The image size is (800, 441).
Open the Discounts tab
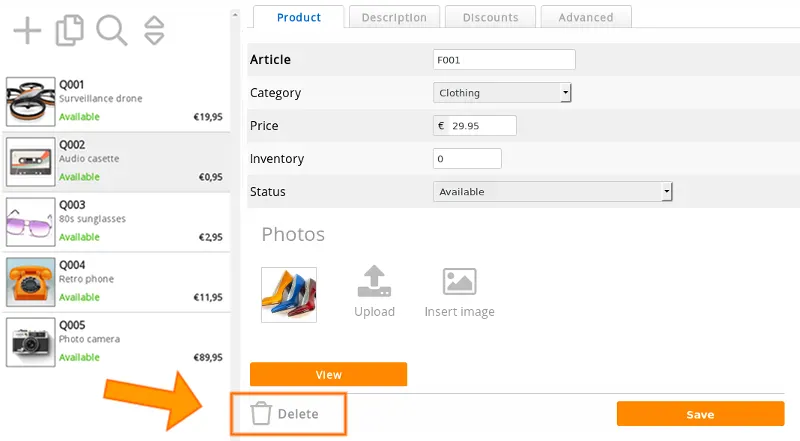coord(490,17)
